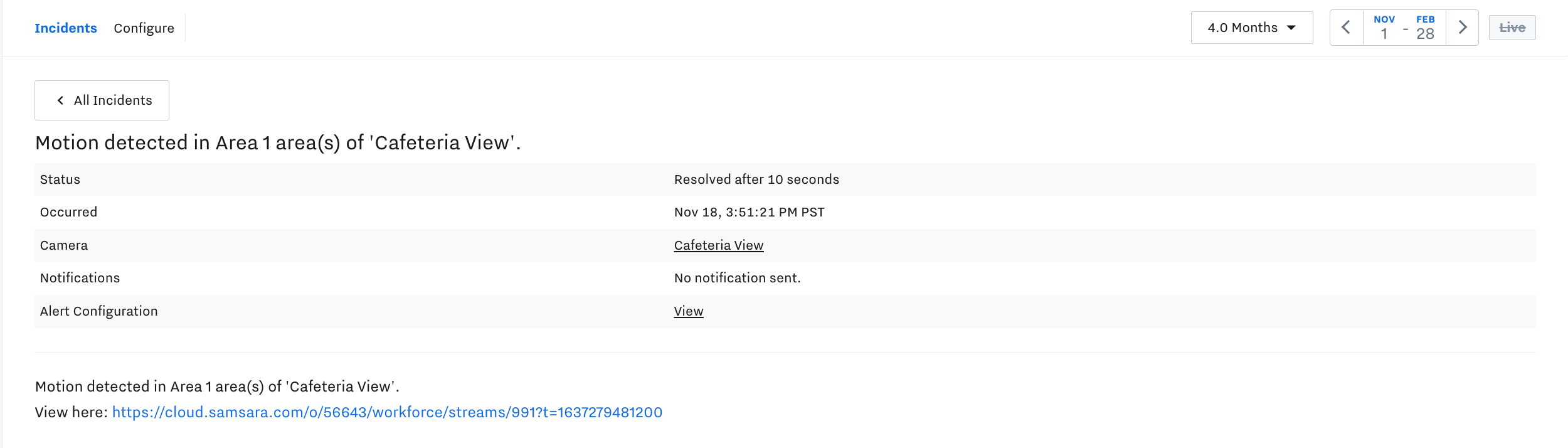Open the cloud.samsara.com stream URL
This screenshot has height=448, width=1568.
click(x=387, y=412)
